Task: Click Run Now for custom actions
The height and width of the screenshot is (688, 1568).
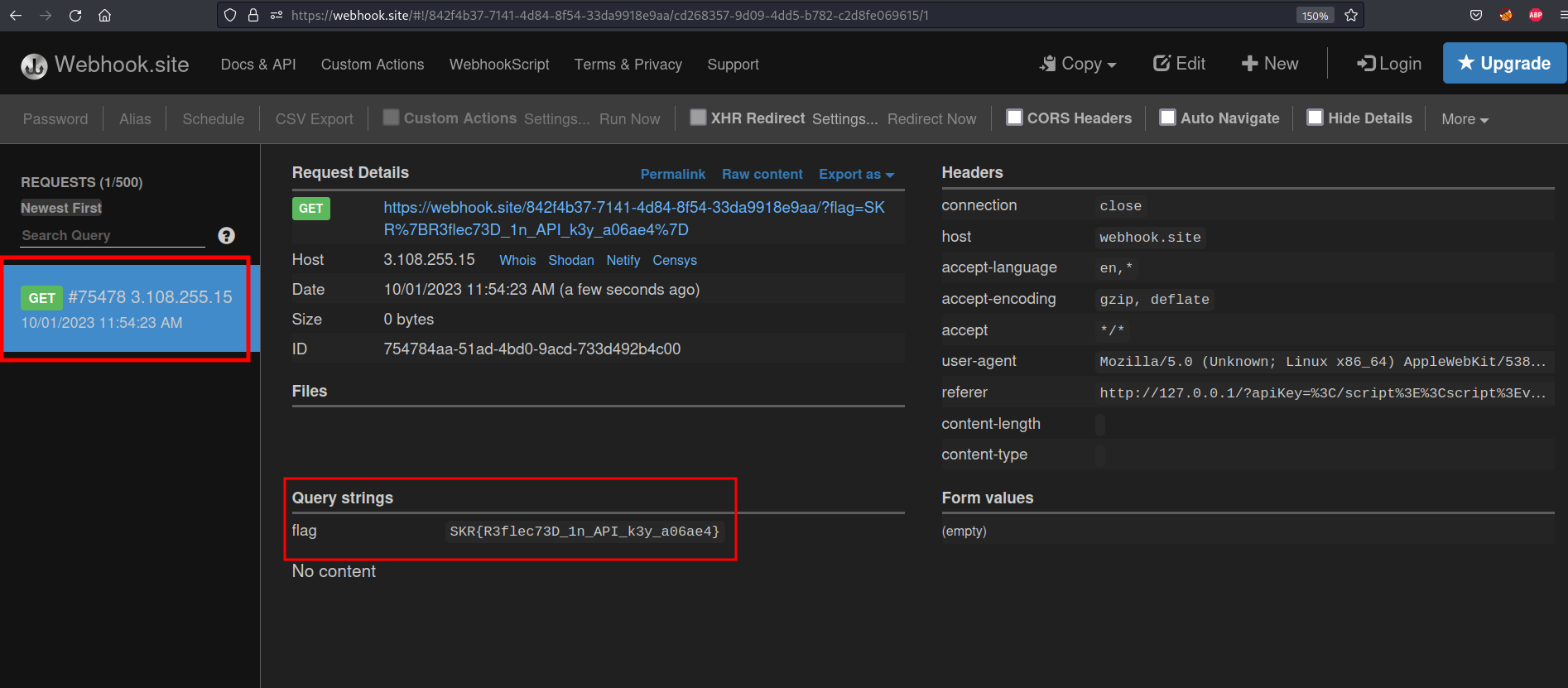Action: click(x=629, y=119)
